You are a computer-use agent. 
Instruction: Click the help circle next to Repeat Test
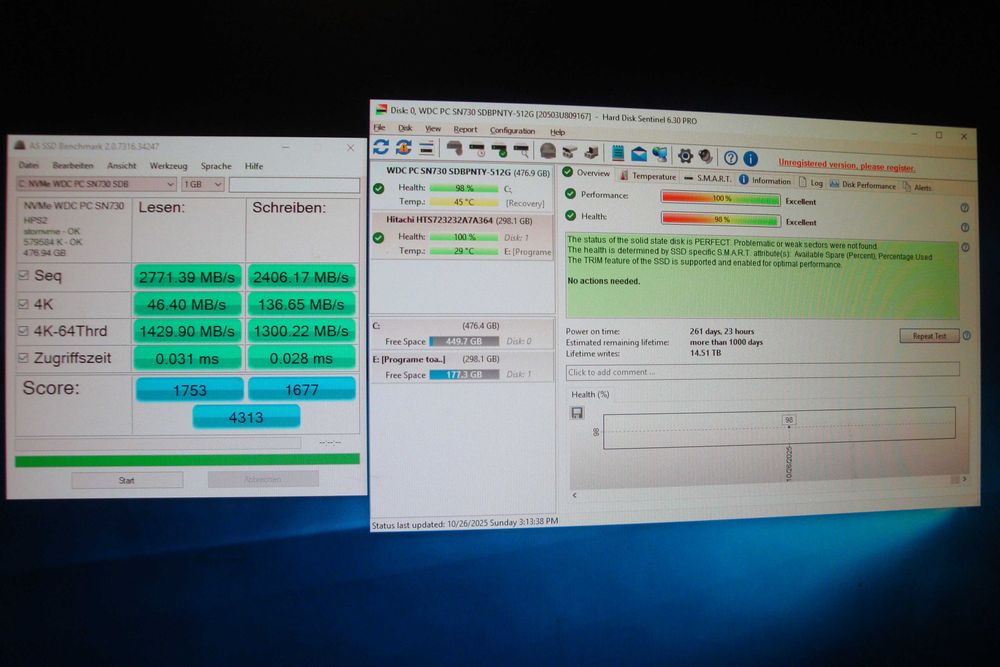[x=967, y=335]
